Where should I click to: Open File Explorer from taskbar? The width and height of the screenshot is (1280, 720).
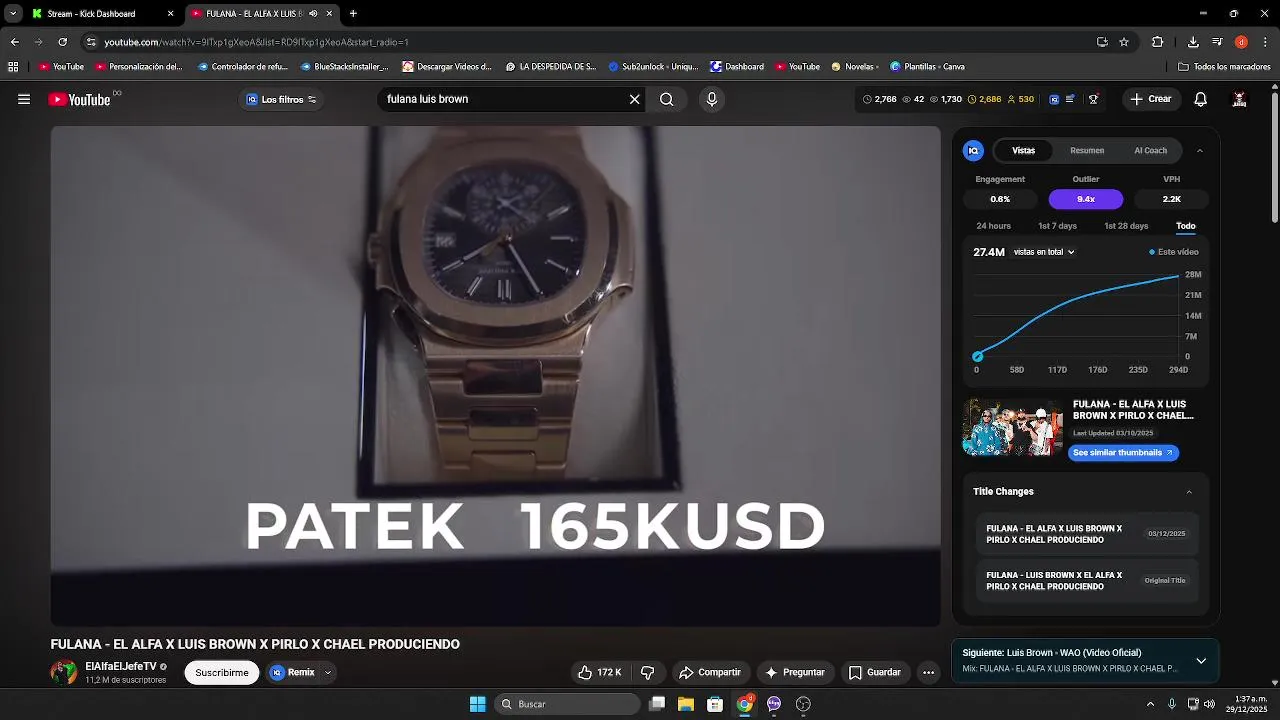[x=686, y=704]
